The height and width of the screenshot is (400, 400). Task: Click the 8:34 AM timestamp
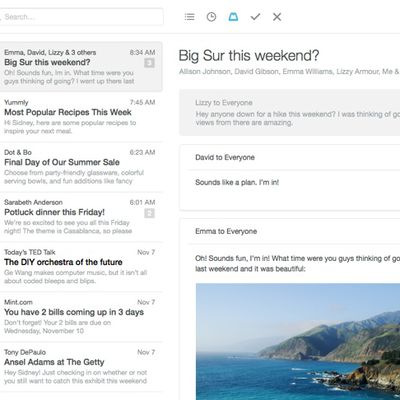click(x=142, y=52)
